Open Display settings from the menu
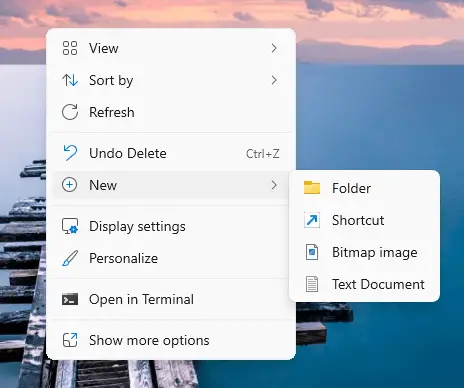Screen dimensions: 464x388 tap(171, 226)
